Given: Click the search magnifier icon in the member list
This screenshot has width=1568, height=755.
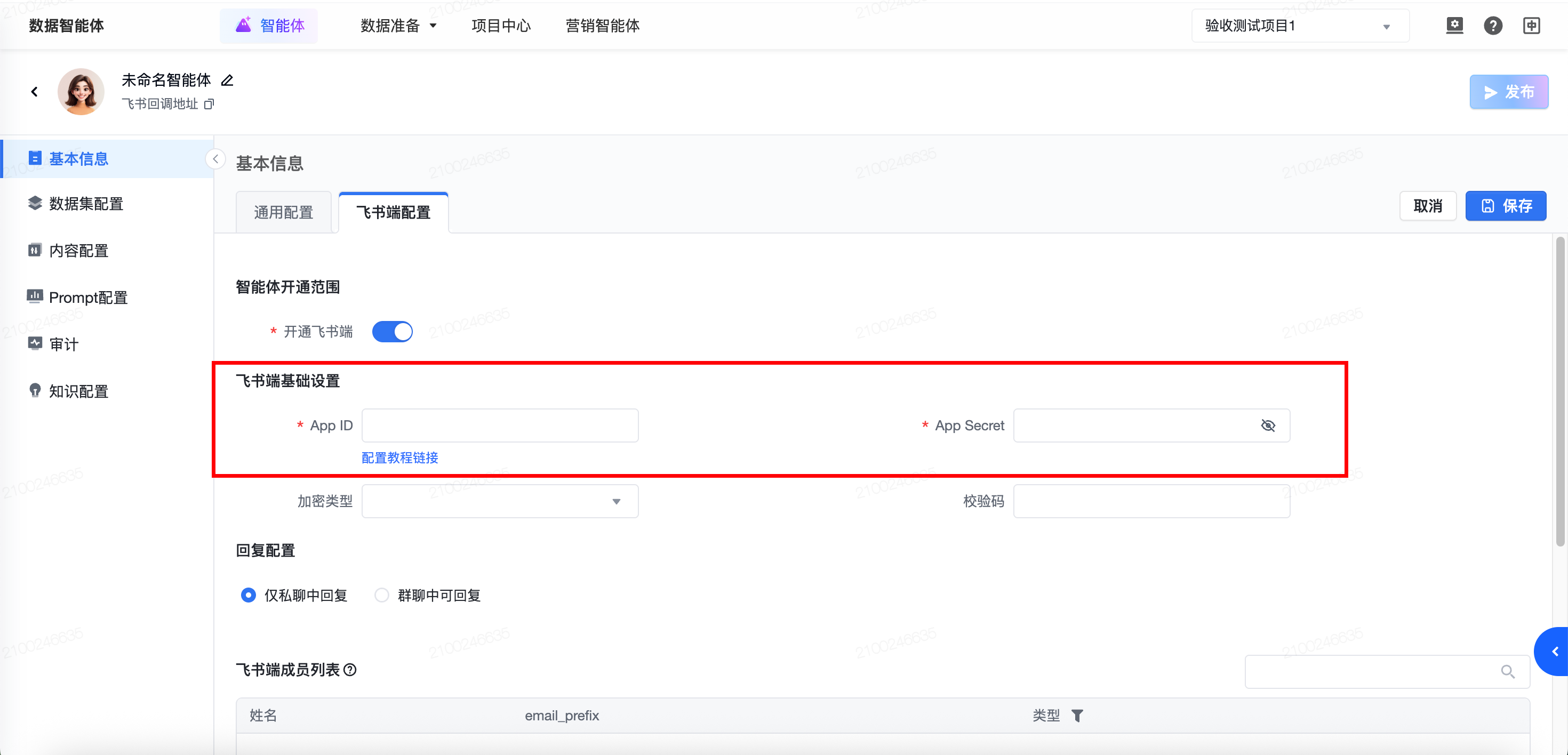Looking at the screenshot, I should pos(1507,672).
